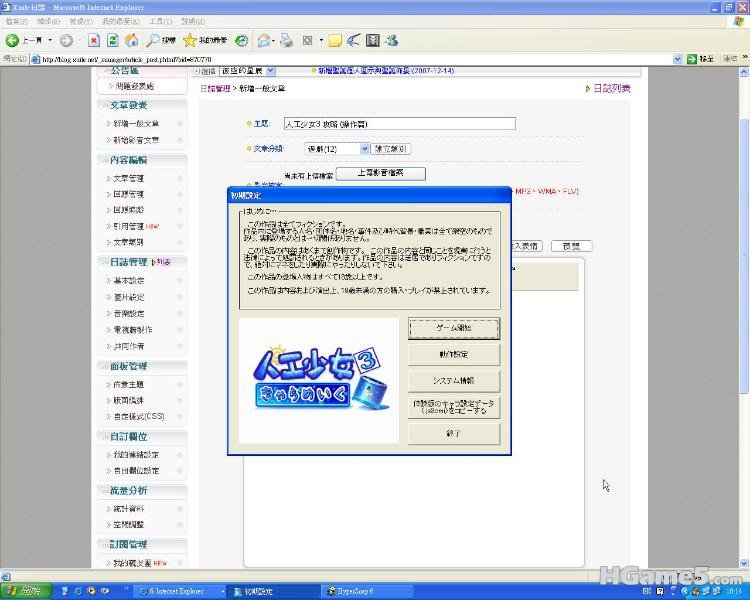The width and height of the screenshot is (750, 600).
Task: Open the Edit icon dropdown arrow
Action: [x=321, y=41]
